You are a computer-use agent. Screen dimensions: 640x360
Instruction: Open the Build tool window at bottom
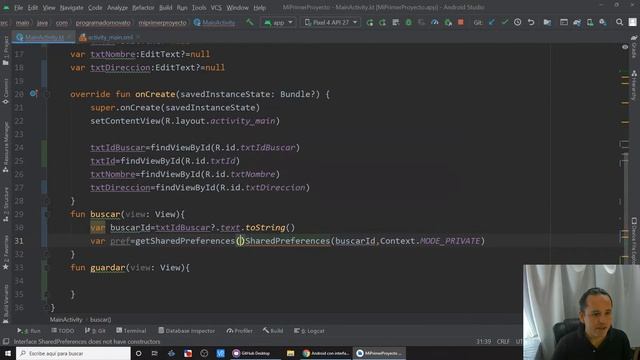point(273,331)
